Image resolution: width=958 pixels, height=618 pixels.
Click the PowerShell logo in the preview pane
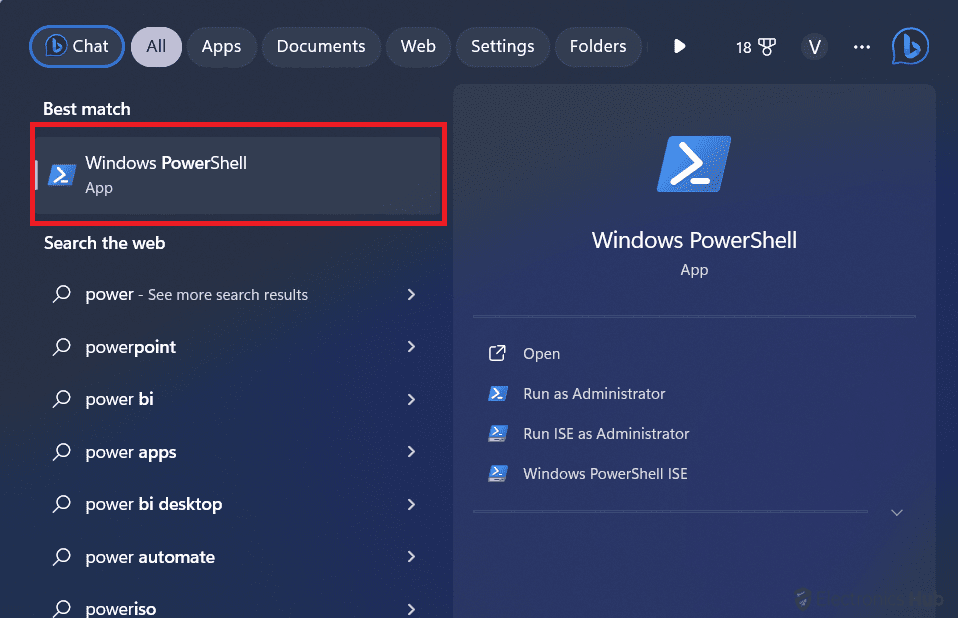coord(694,163)
